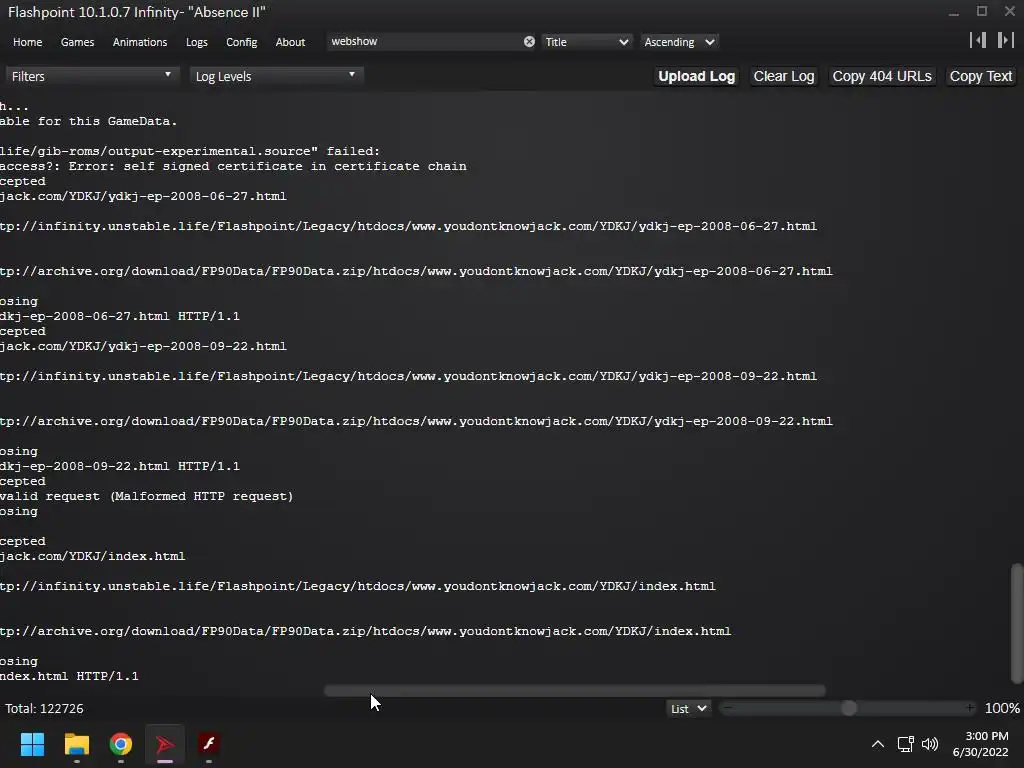The width and height of the screenshot is (1024, 768).
Task: Select Flashpoint launcher taskbar icon
Action: coord(165,744)
